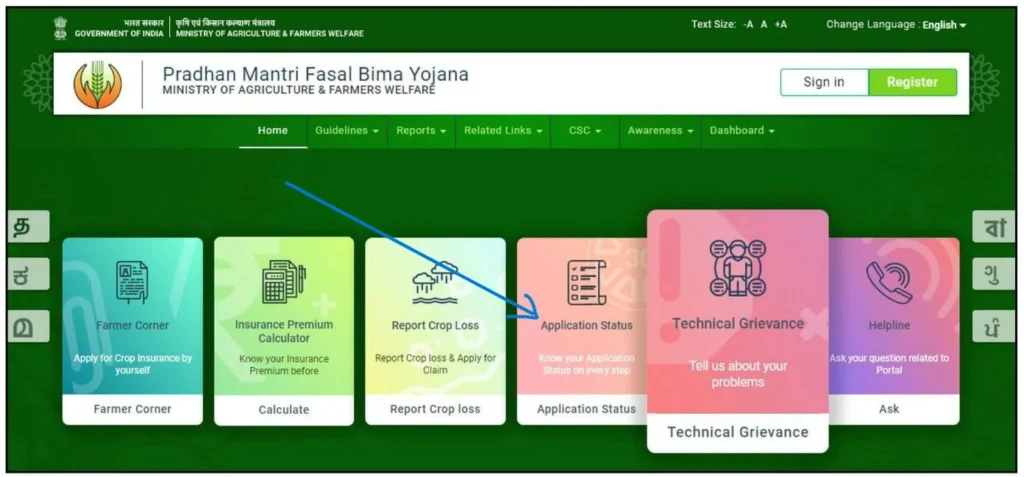Viewport: 1024px width, 477px height.
Task: Select Punjabi language letter tile
Action: click(993, 325)
